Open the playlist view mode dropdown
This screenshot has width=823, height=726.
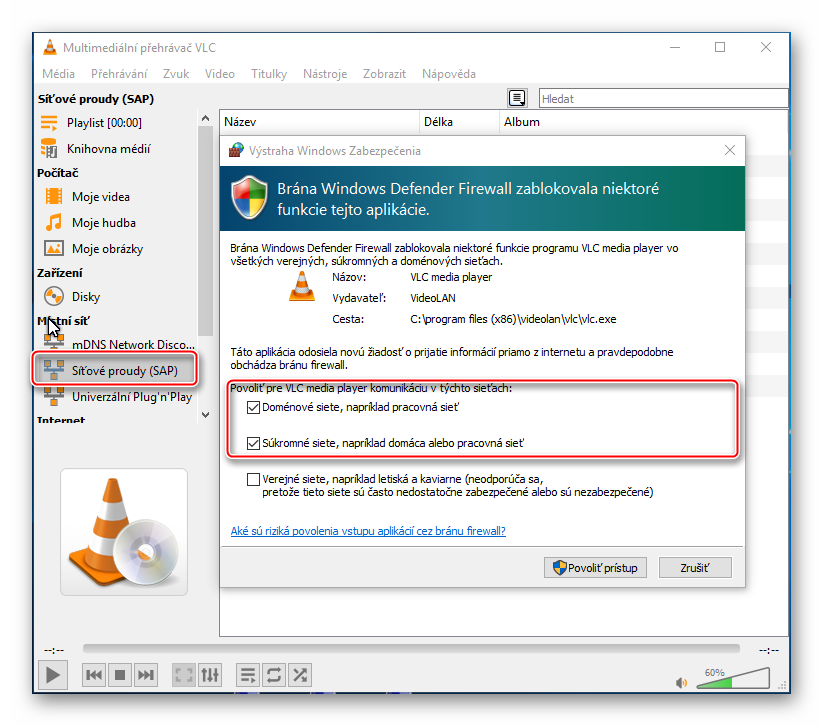pos(517,98)
